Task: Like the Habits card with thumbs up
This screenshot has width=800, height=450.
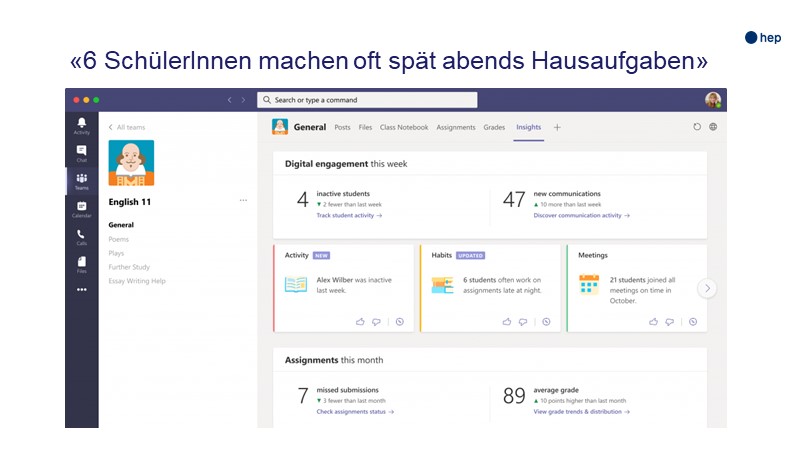Action: (507, 322)
